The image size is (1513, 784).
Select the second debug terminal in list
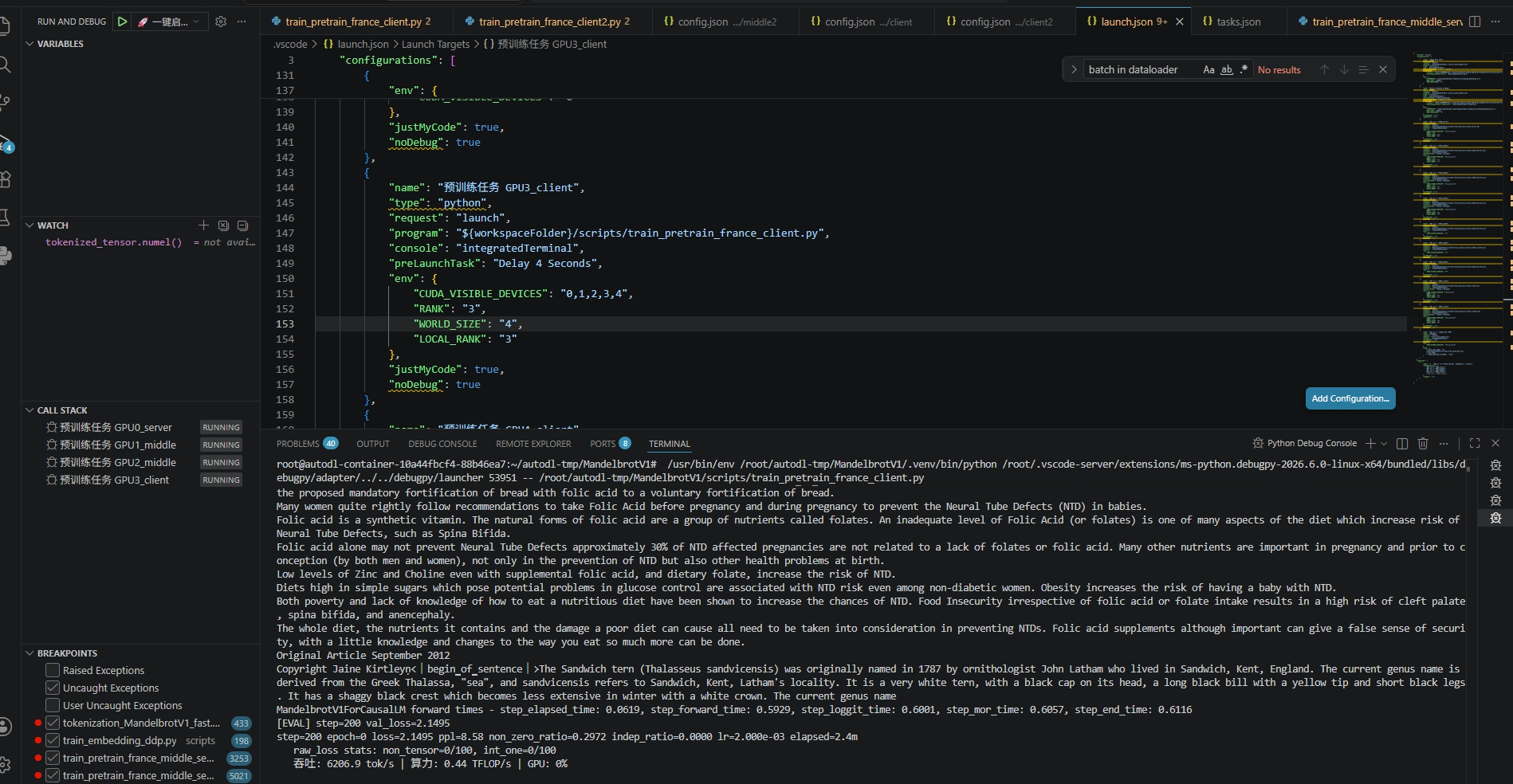point(1495,483)
